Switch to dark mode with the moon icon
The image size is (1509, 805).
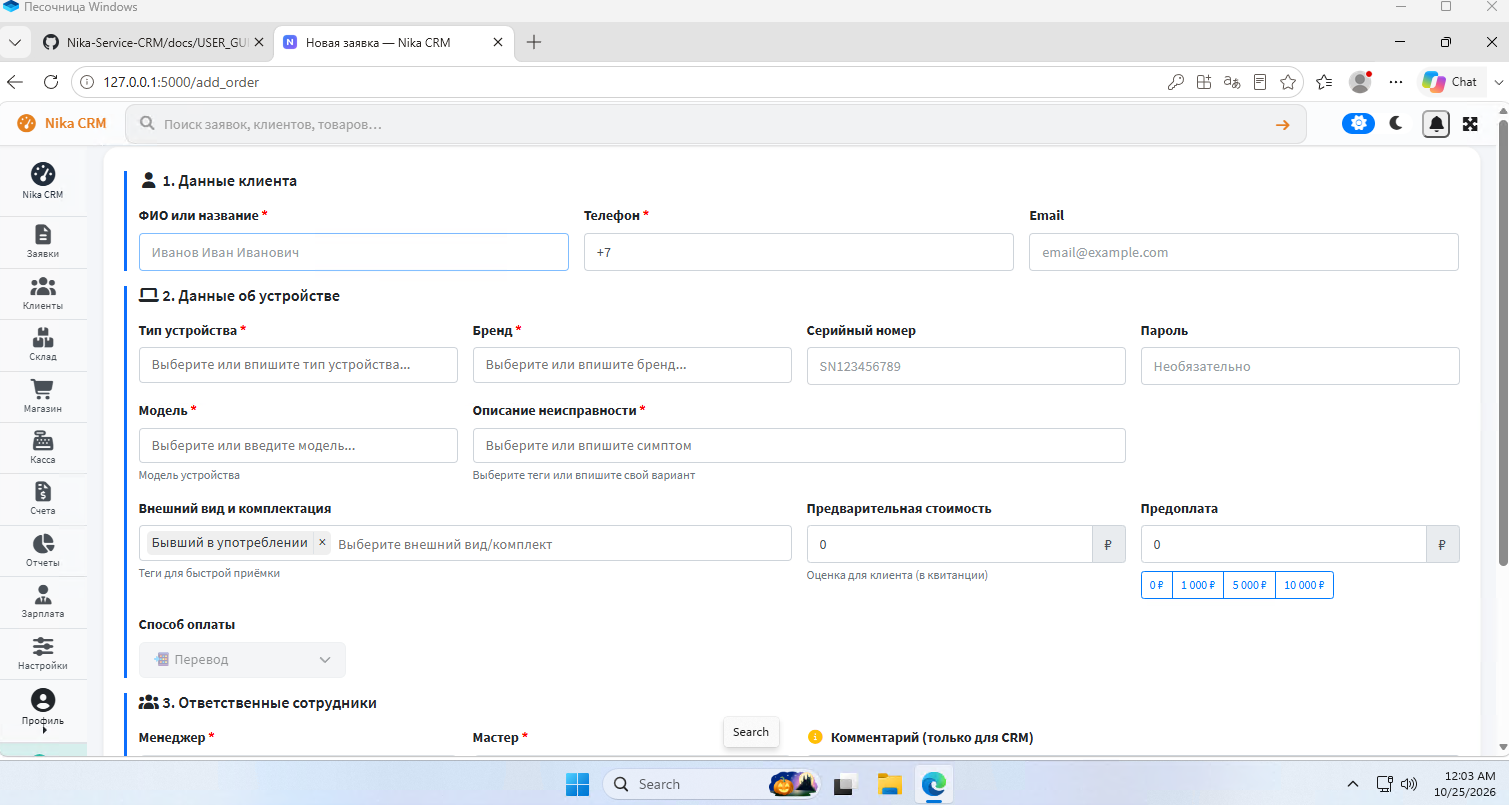1397,123
